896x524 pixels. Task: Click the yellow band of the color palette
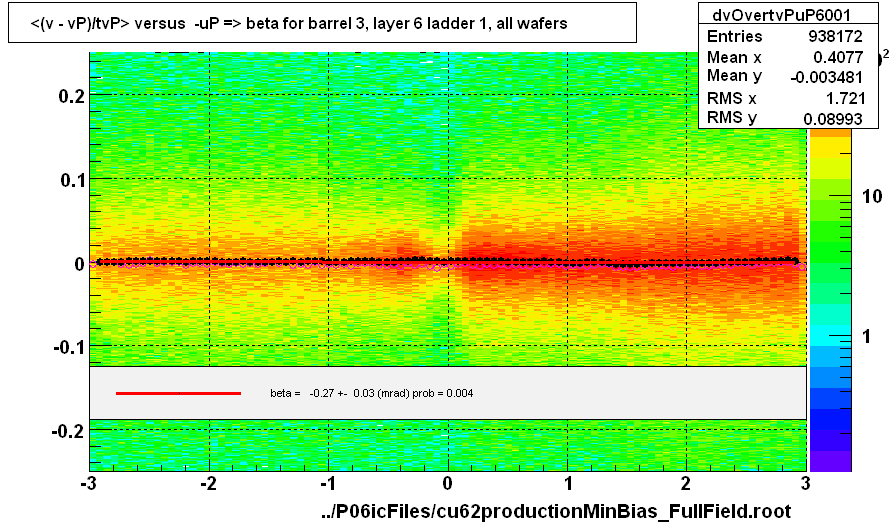[830, 149]
